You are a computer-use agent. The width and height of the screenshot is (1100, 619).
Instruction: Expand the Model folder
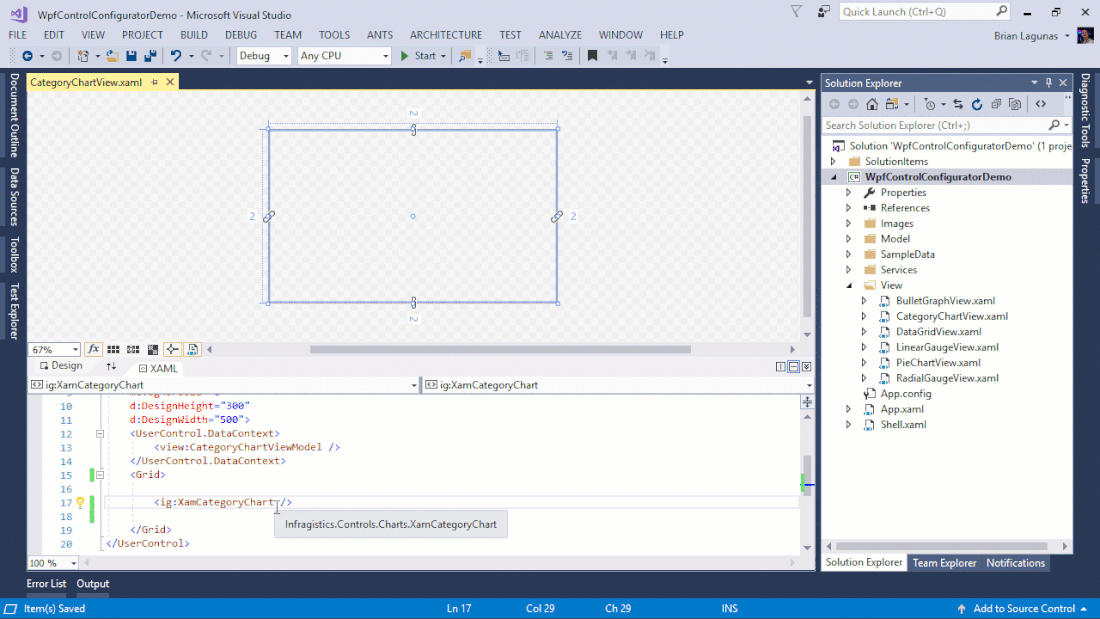point(848,239)
